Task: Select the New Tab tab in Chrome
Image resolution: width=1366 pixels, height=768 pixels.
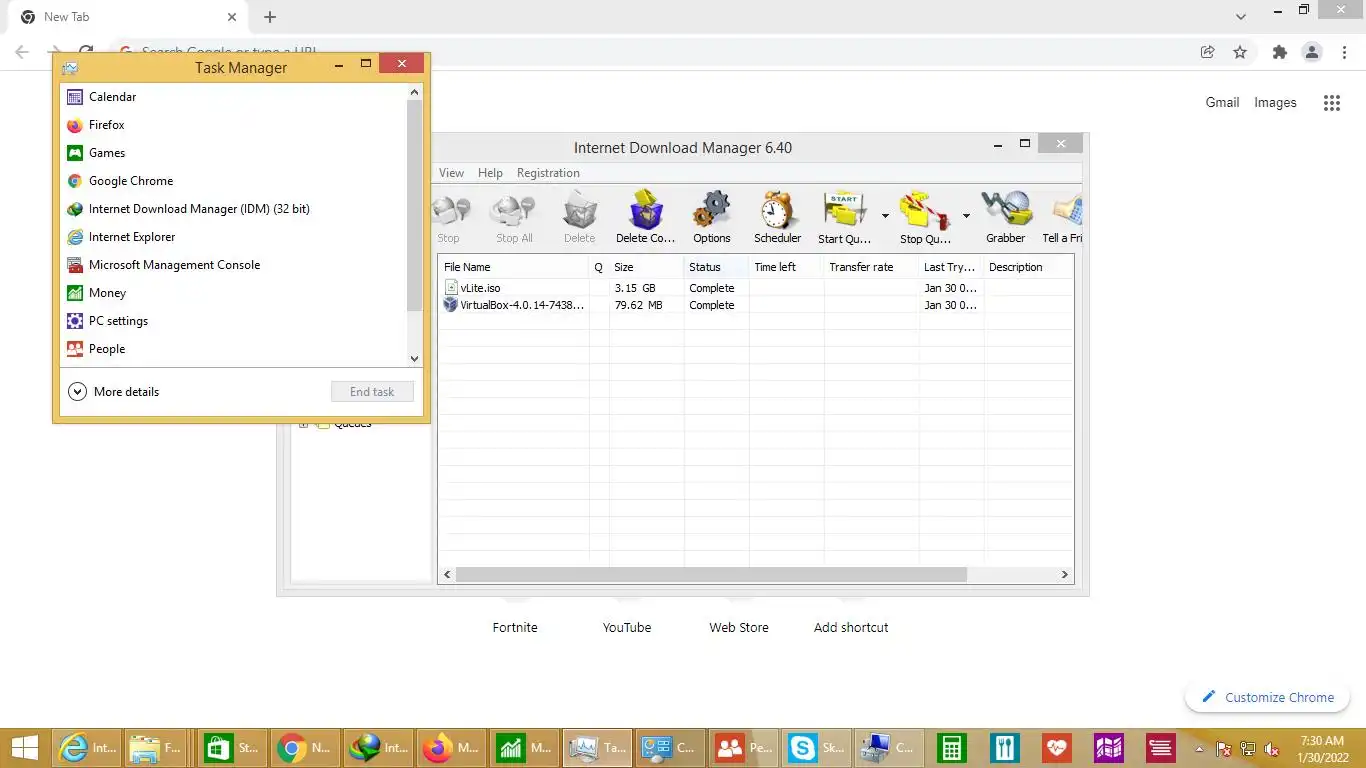Action: click(x=127, y=17)
